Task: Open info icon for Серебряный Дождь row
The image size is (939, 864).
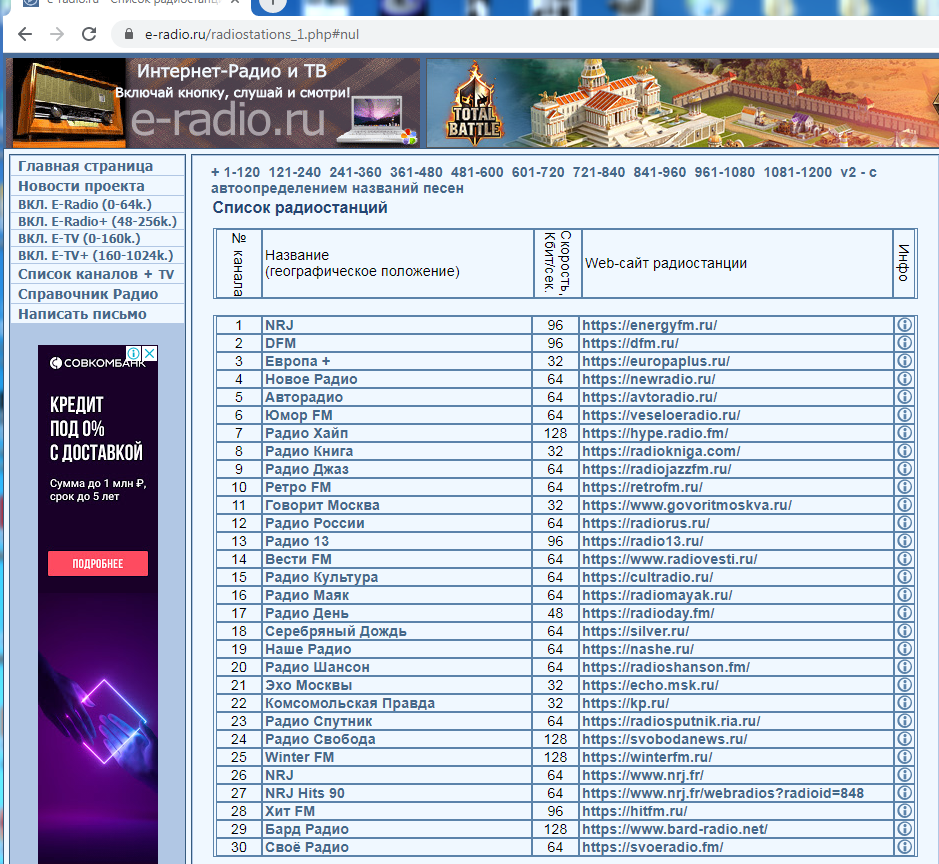Action: pos(904,630)
